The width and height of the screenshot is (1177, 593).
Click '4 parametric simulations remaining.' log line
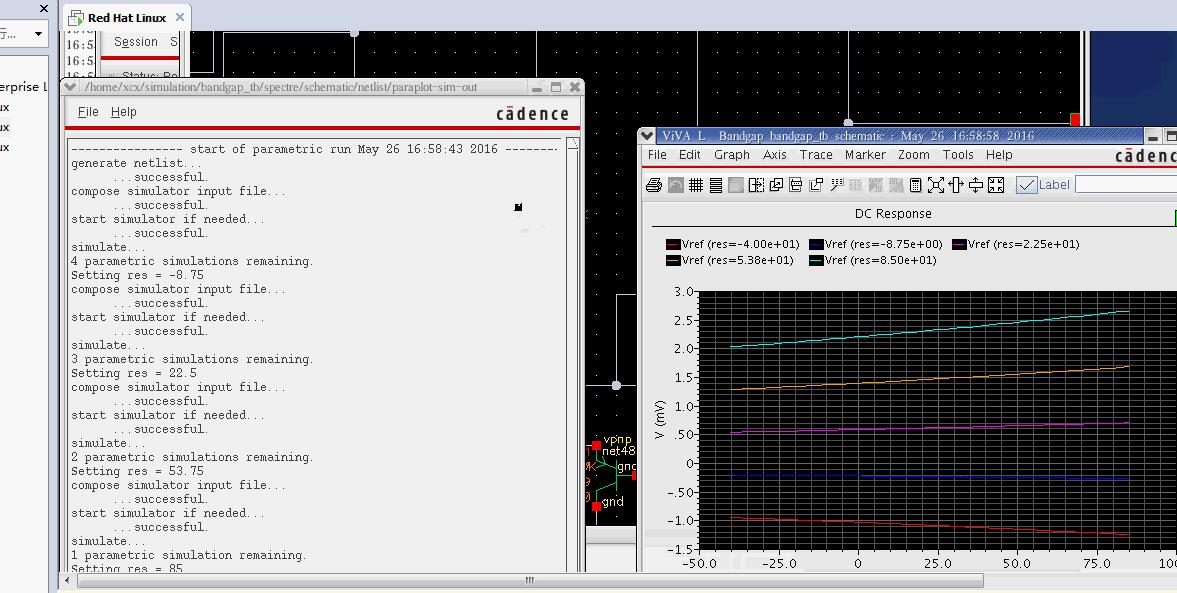192,261
